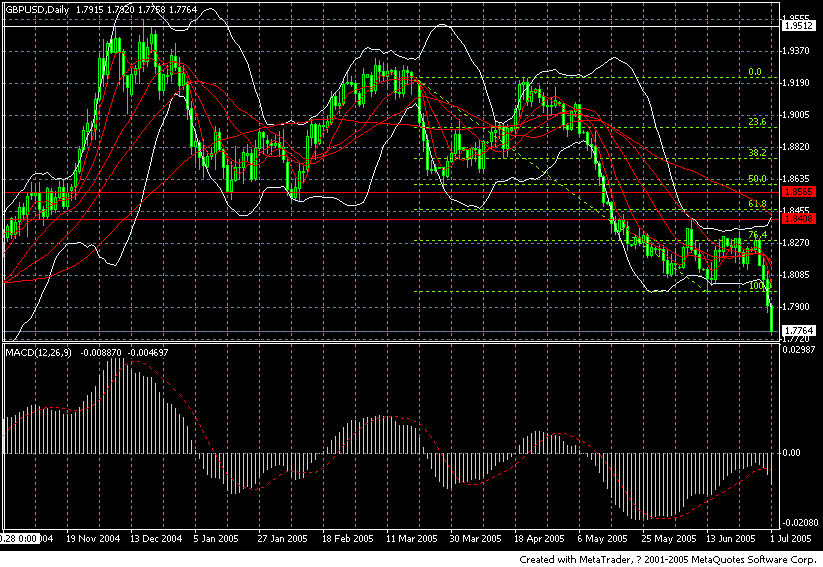The image size is (823, 567).
Task: Click the 6 May 2005 date label
Action: [x=603, y=539]
